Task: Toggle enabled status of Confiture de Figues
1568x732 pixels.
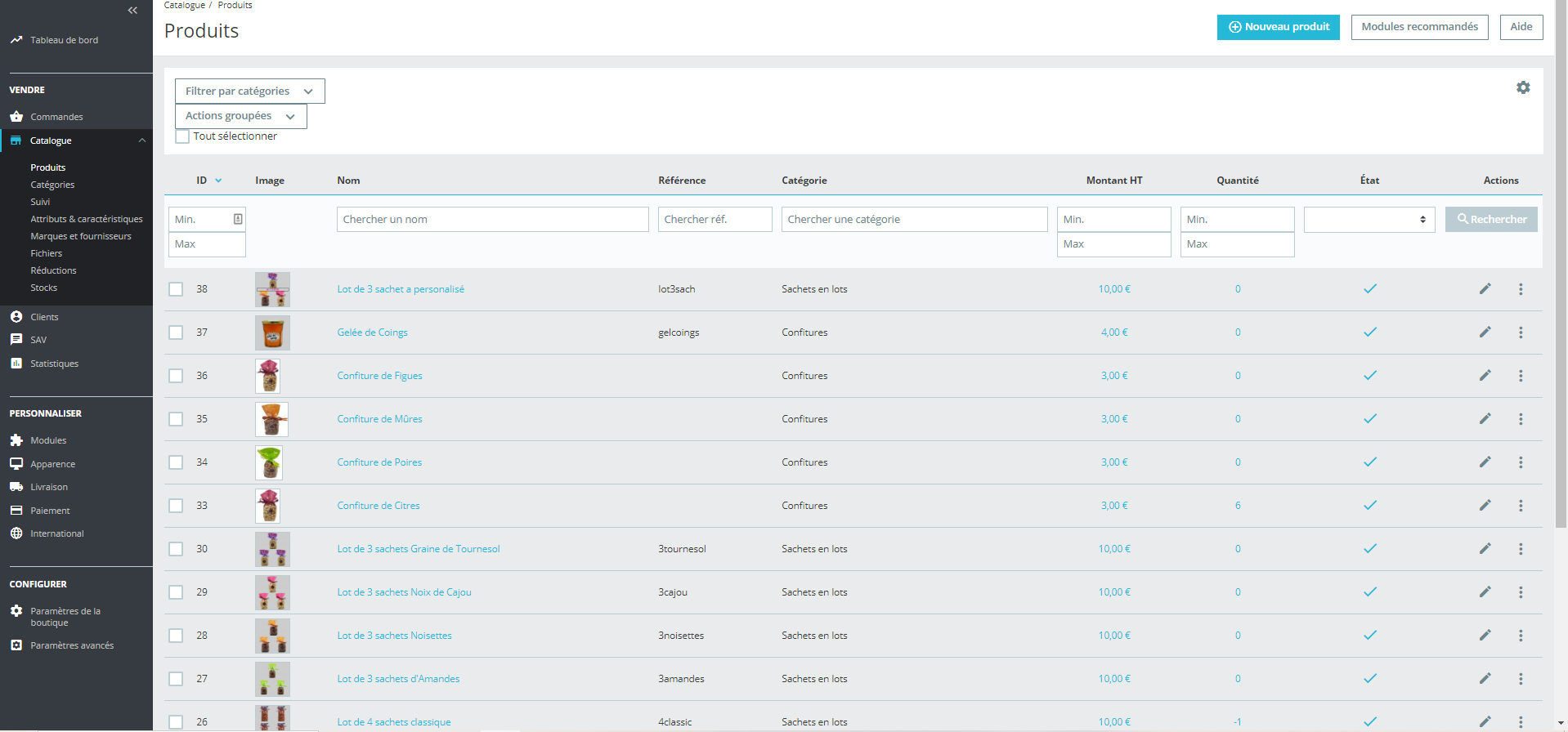Action: coord(1369,376)
